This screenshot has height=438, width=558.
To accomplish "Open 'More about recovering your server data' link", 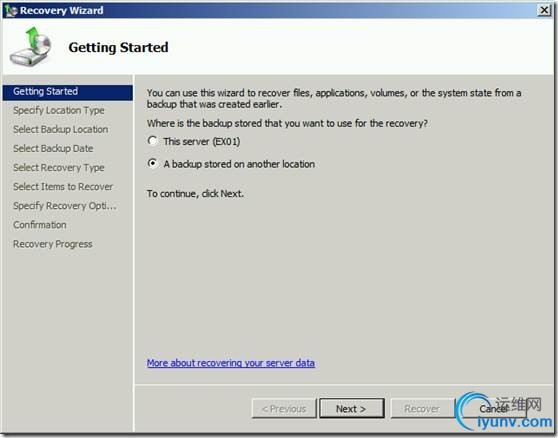I will (x=231, y=363).
